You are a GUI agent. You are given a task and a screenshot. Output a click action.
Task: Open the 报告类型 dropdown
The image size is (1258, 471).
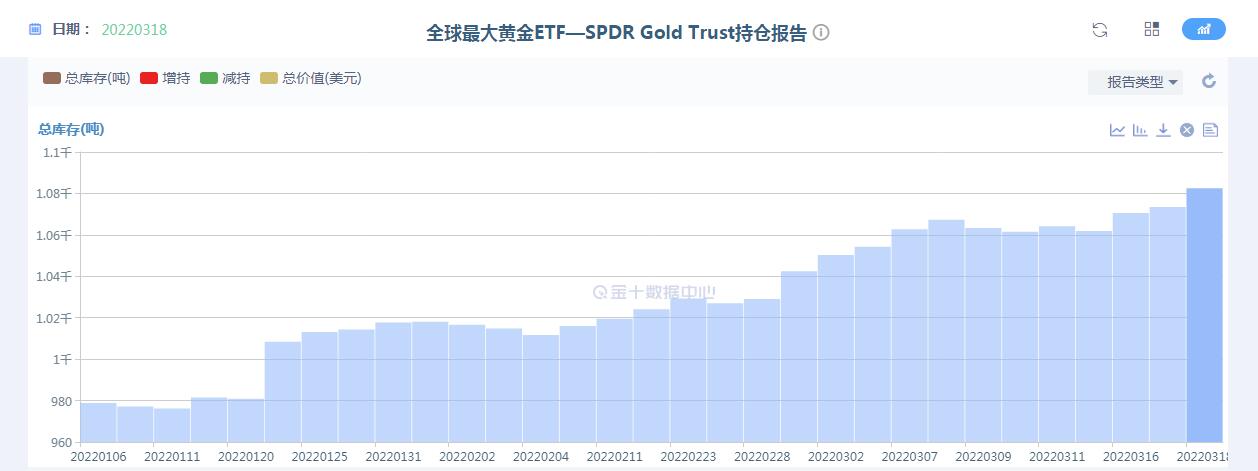pyautogui.click(x=1135, y=82)
